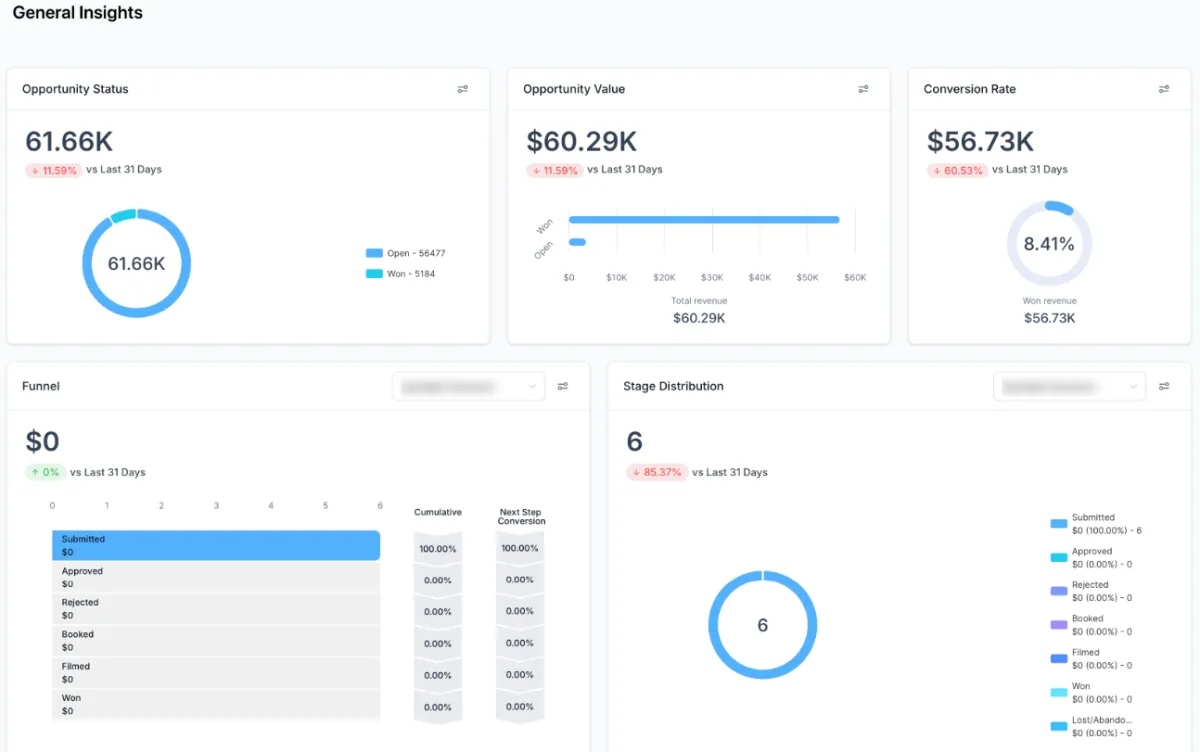Open the Funnel chart filter icon
The width and height of the screenshot is (1200, 752).
pos(563,386)
